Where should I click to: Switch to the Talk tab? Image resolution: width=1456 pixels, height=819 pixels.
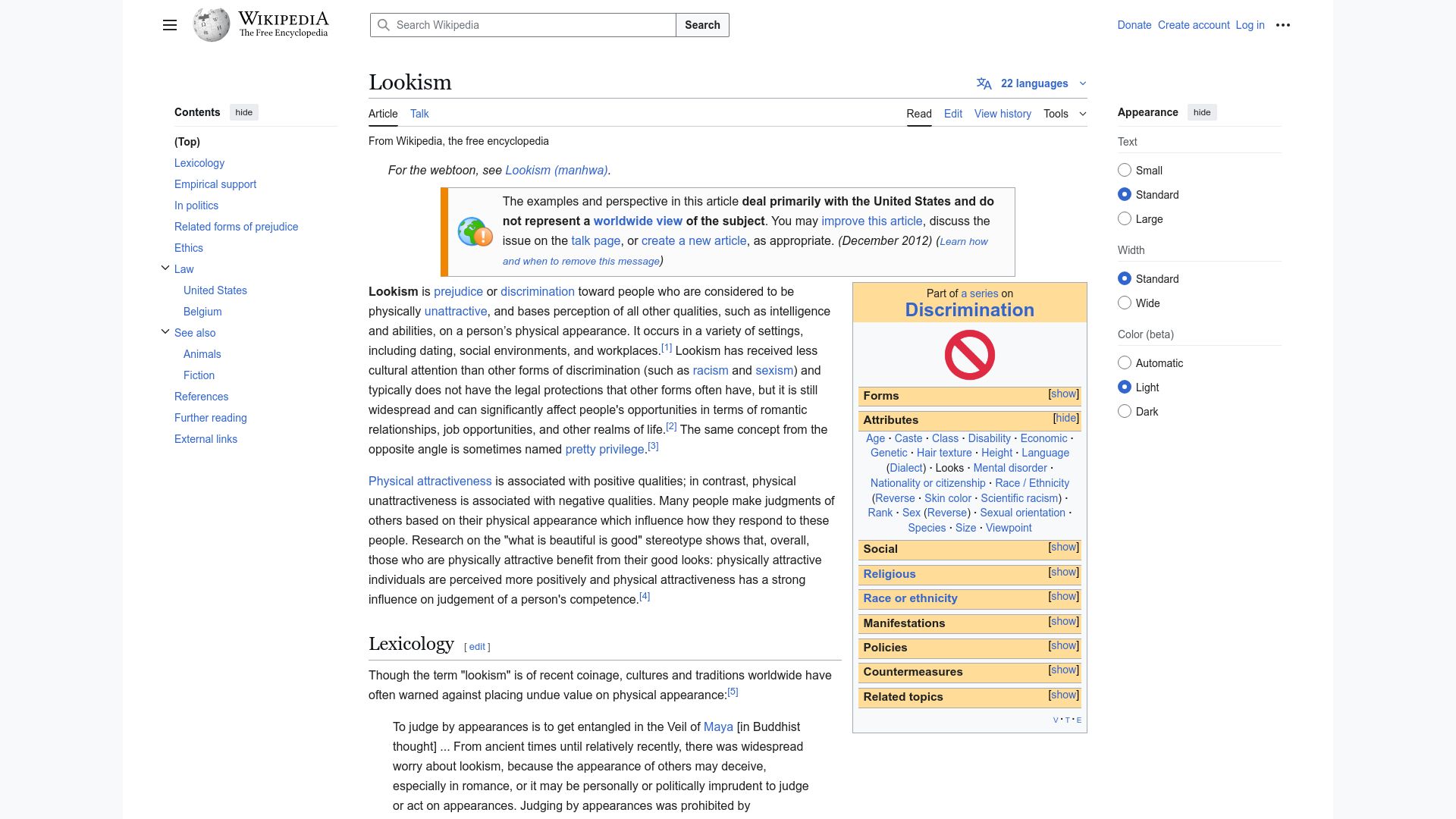click(419, 114)
